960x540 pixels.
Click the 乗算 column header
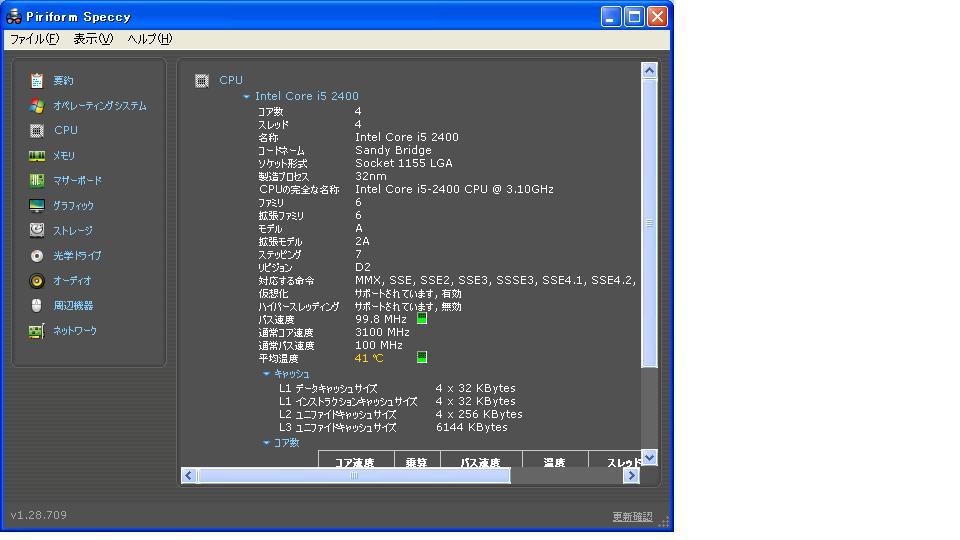[x=417, y=460]
